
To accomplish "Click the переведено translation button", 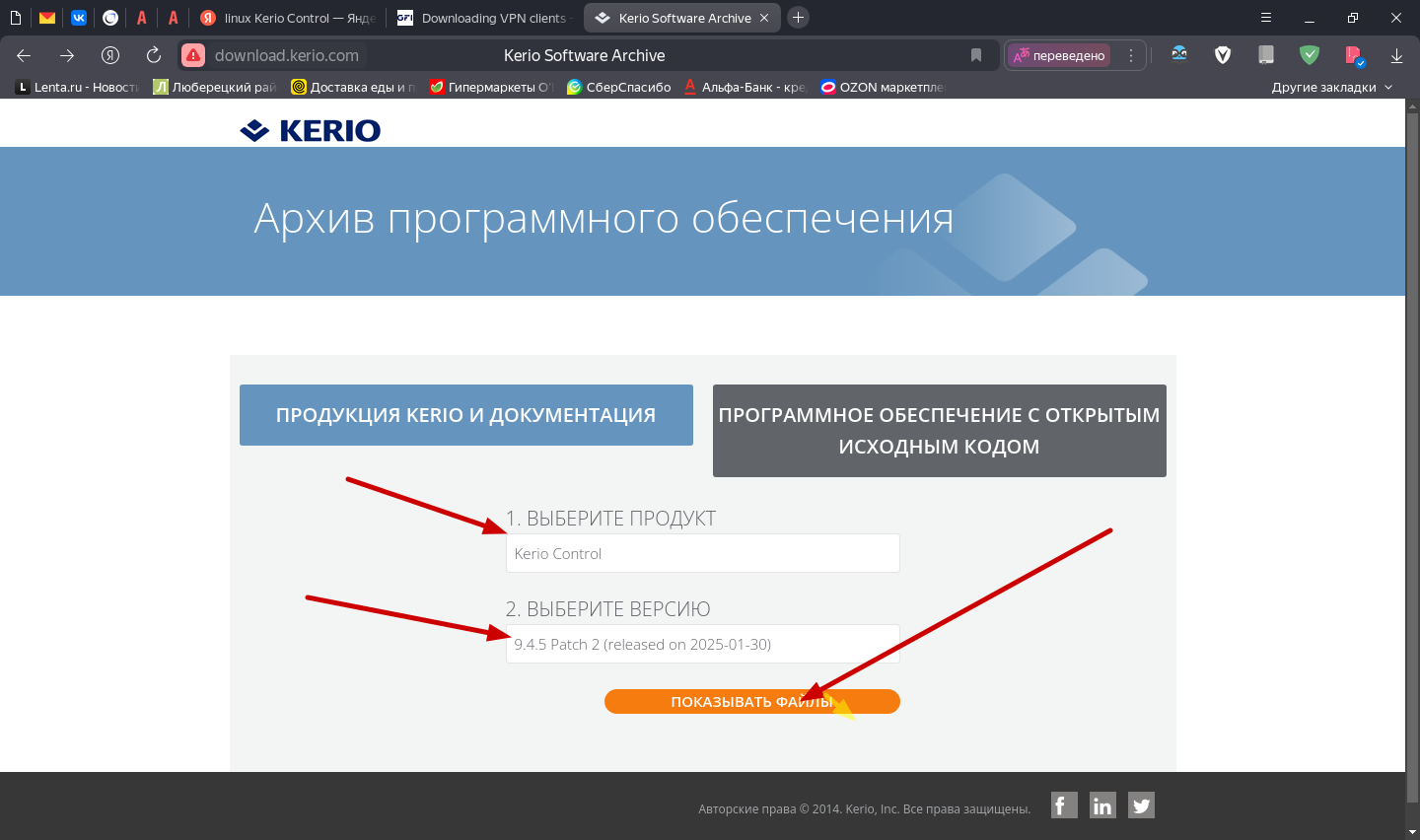I will [1060, 55].
